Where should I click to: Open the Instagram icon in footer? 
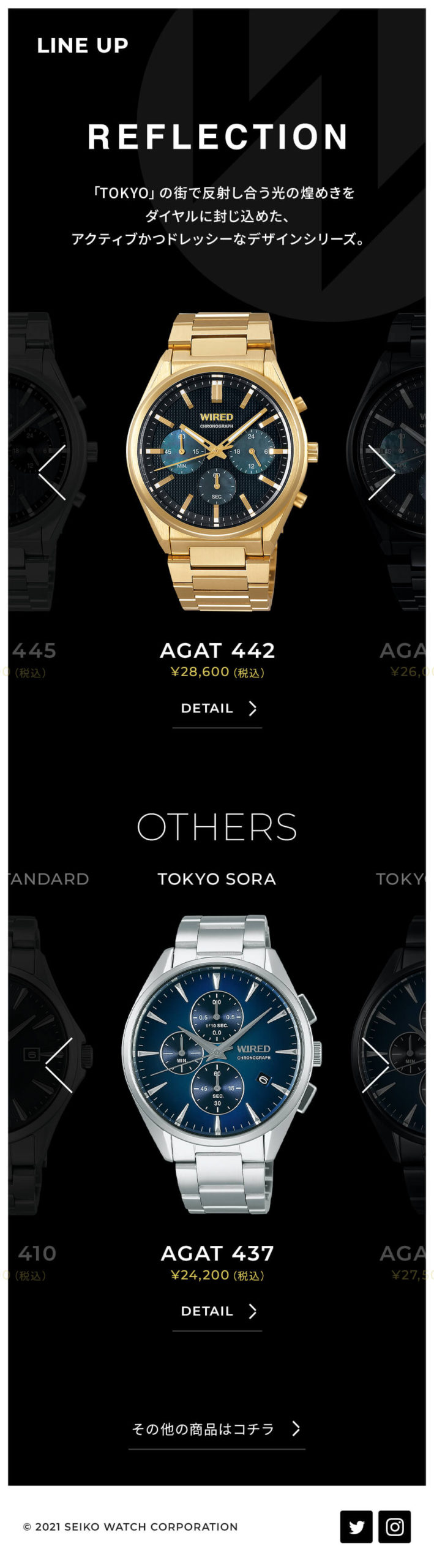394,1526
